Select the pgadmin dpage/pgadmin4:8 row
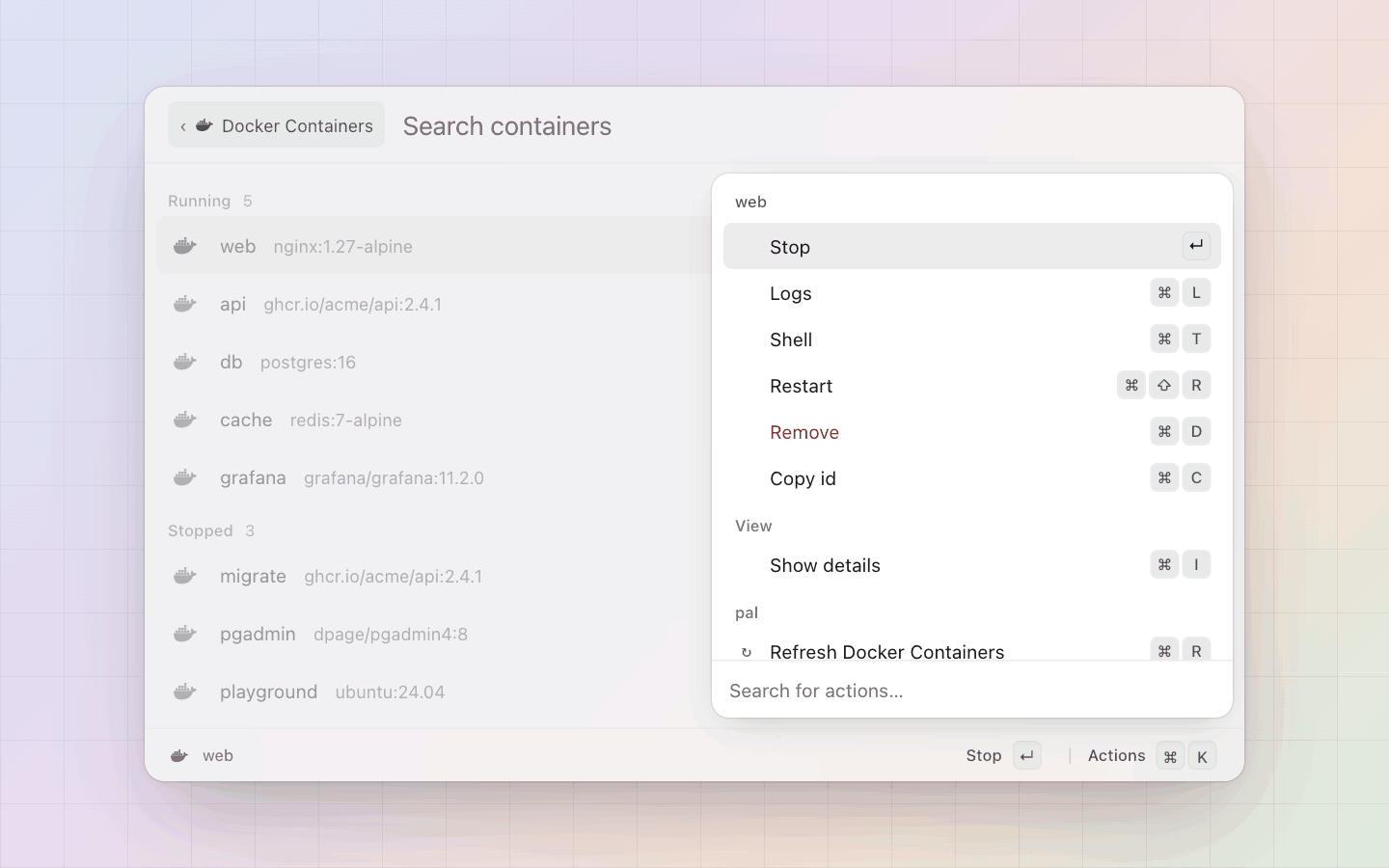The image size is (1389, 868). 434,635
